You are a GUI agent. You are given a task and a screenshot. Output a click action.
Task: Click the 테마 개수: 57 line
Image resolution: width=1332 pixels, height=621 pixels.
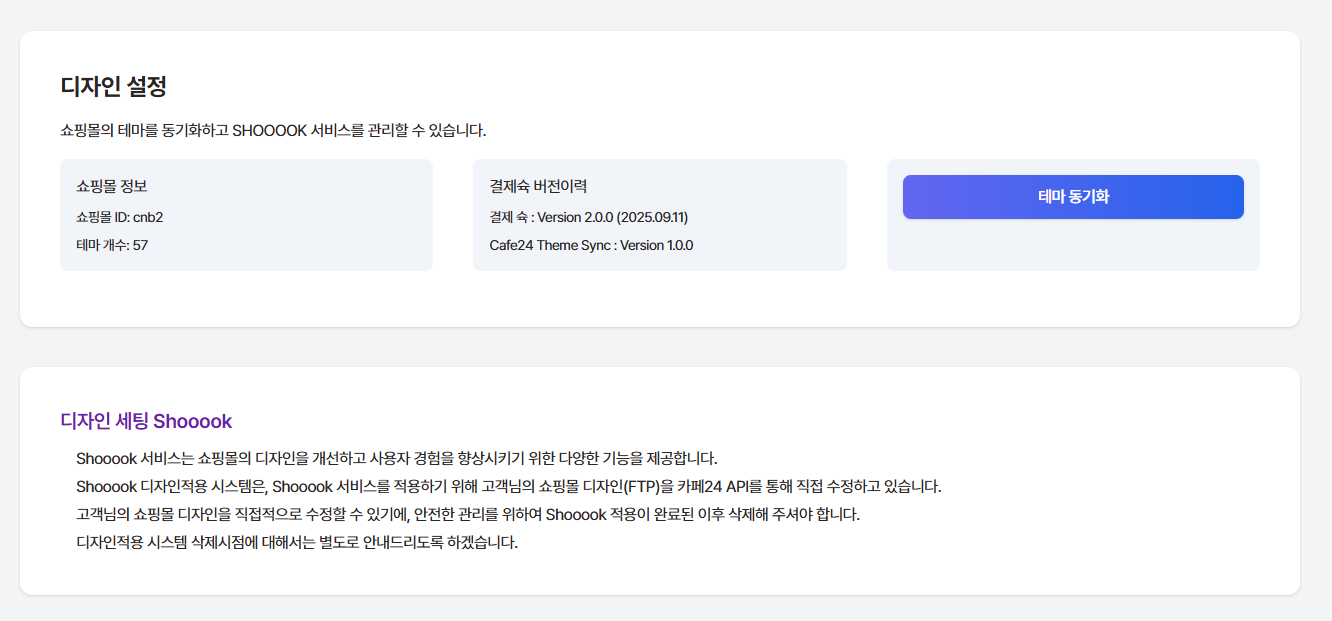pyautogui.click(x=112, y=245)
